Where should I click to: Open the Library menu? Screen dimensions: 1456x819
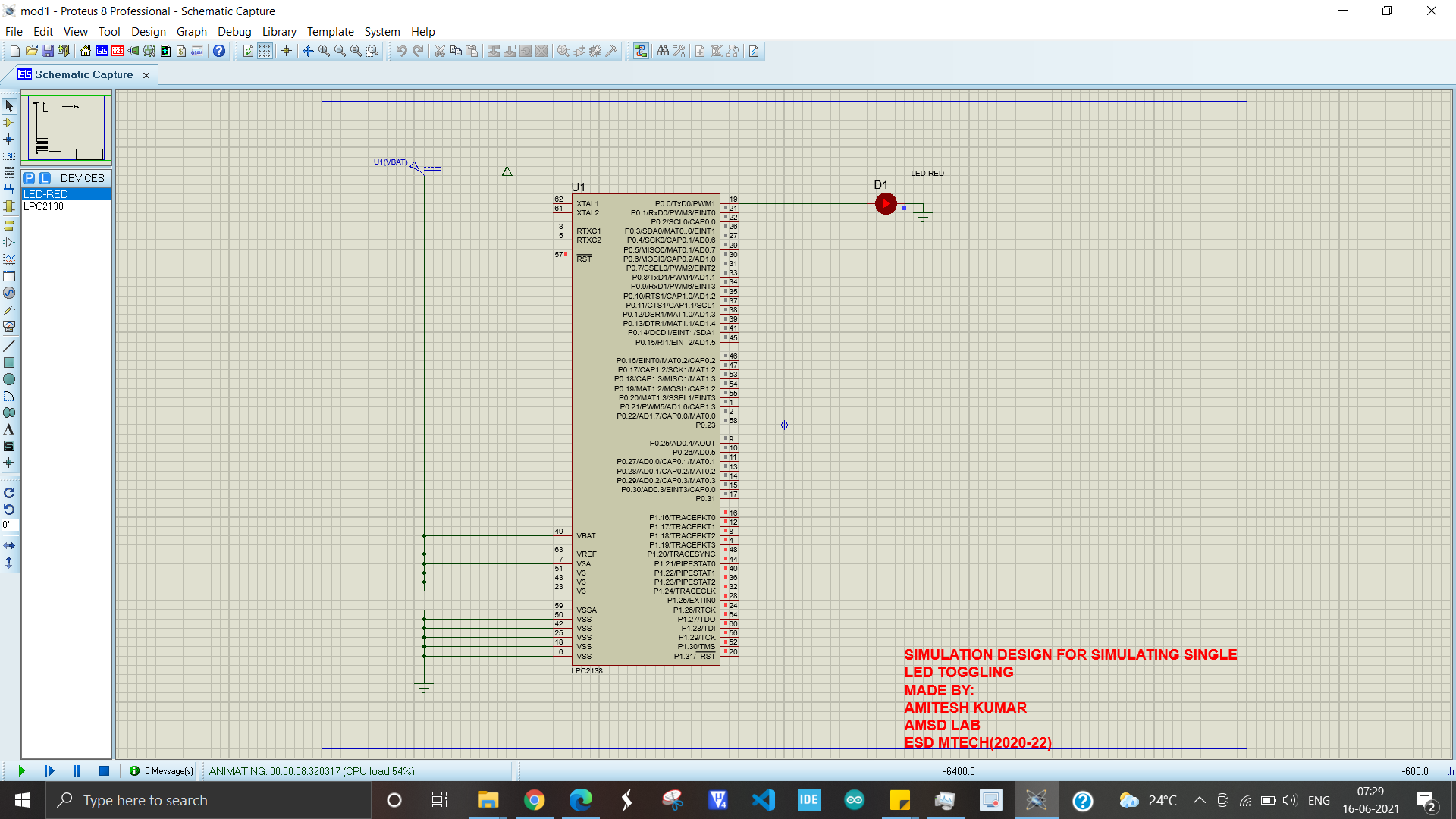(x=278, y=32)
